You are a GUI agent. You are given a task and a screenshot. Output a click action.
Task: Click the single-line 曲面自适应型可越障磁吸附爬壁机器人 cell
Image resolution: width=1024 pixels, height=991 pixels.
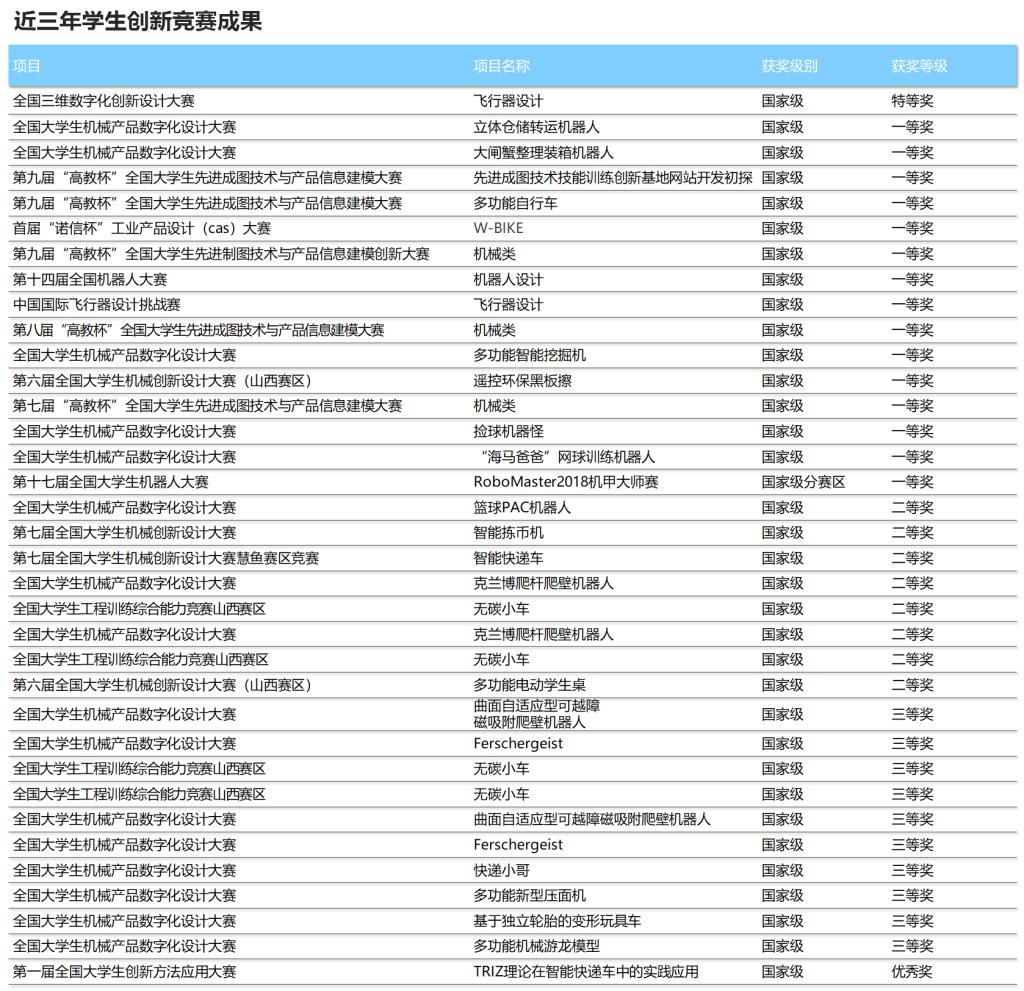pyautogui.click(x=592, y=819)
